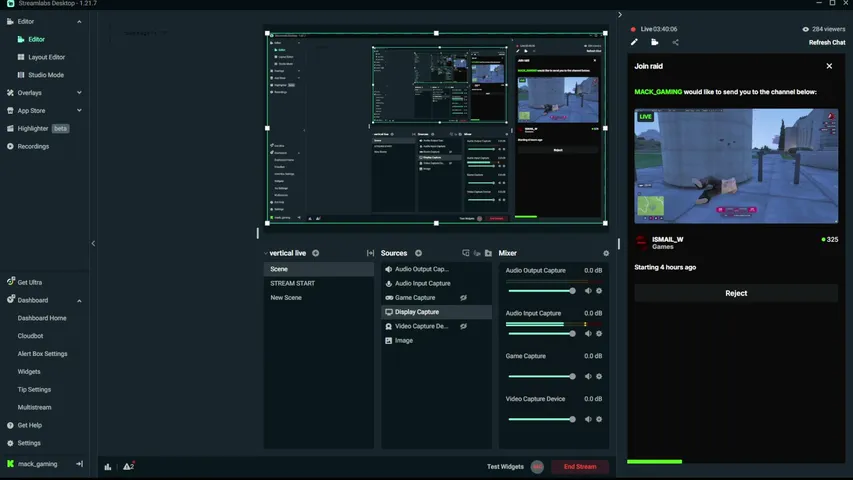Open Cloudbot page
Image resolution: width=853 pixels, height=480 pixels.
[x=30, y=336]
